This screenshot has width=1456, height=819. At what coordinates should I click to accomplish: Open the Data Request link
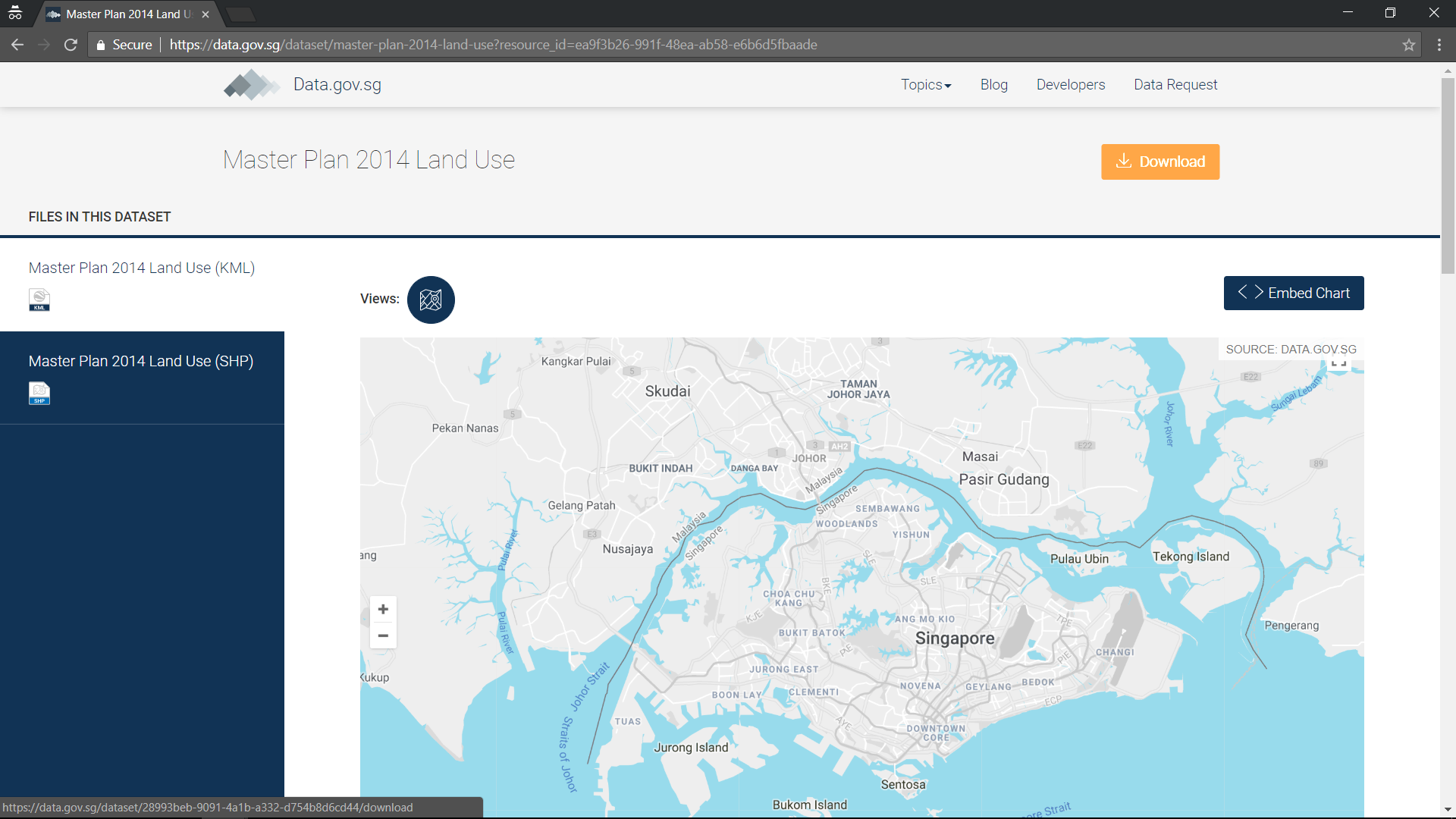1175,84
